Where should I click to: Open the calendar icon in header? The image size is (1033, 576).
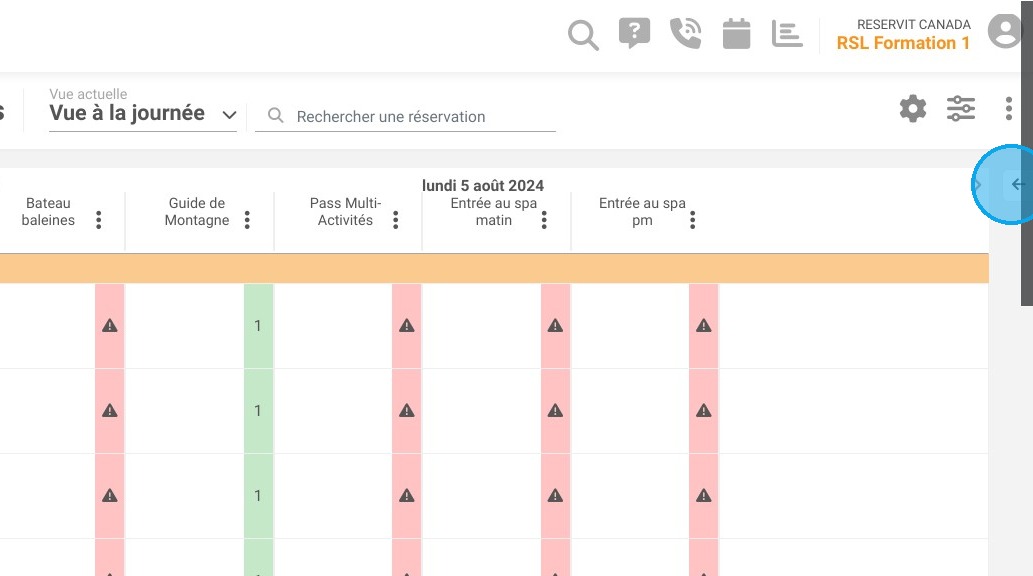point(737,34)
